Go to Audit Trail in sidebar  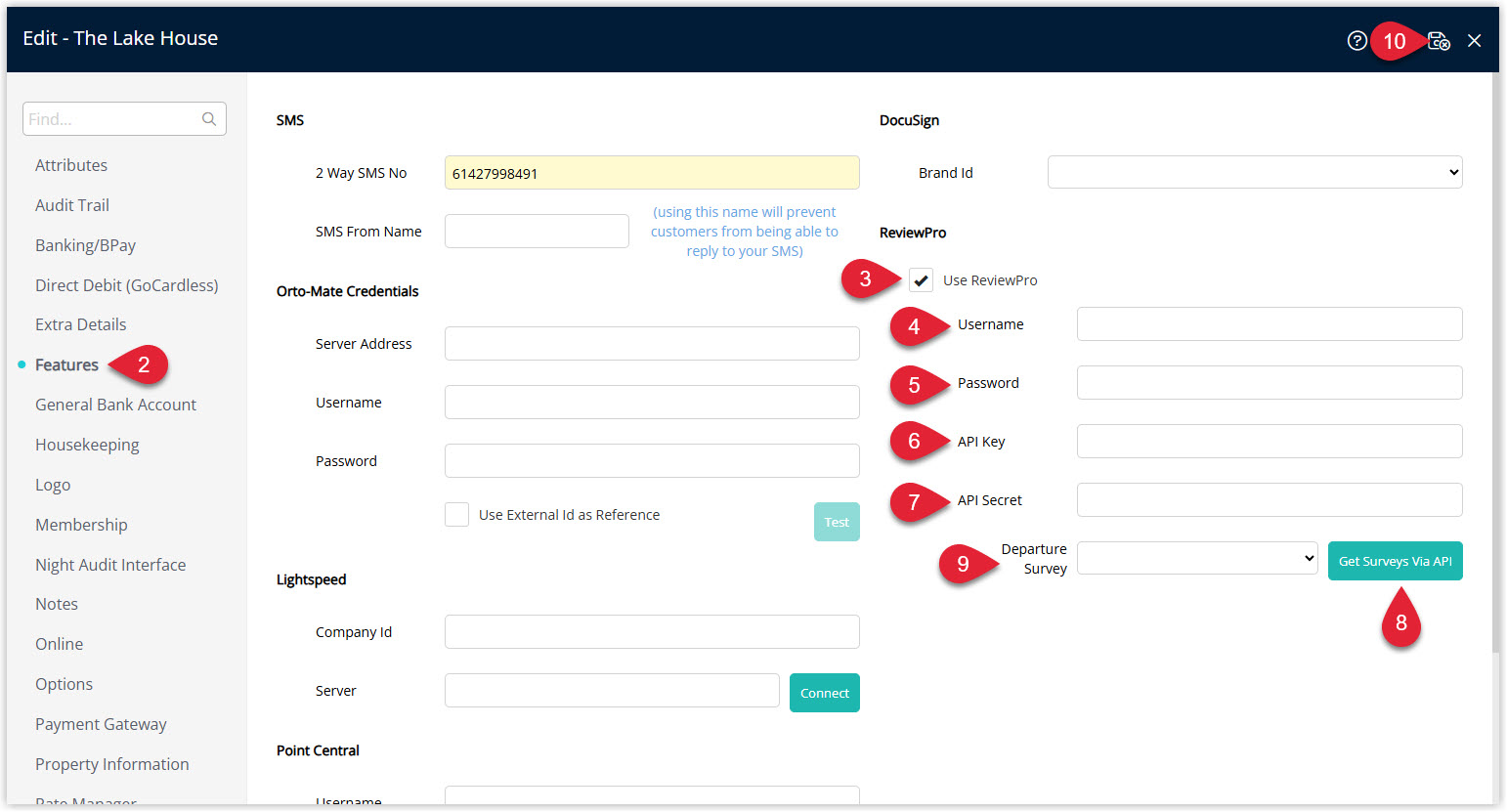coord(72,205)
